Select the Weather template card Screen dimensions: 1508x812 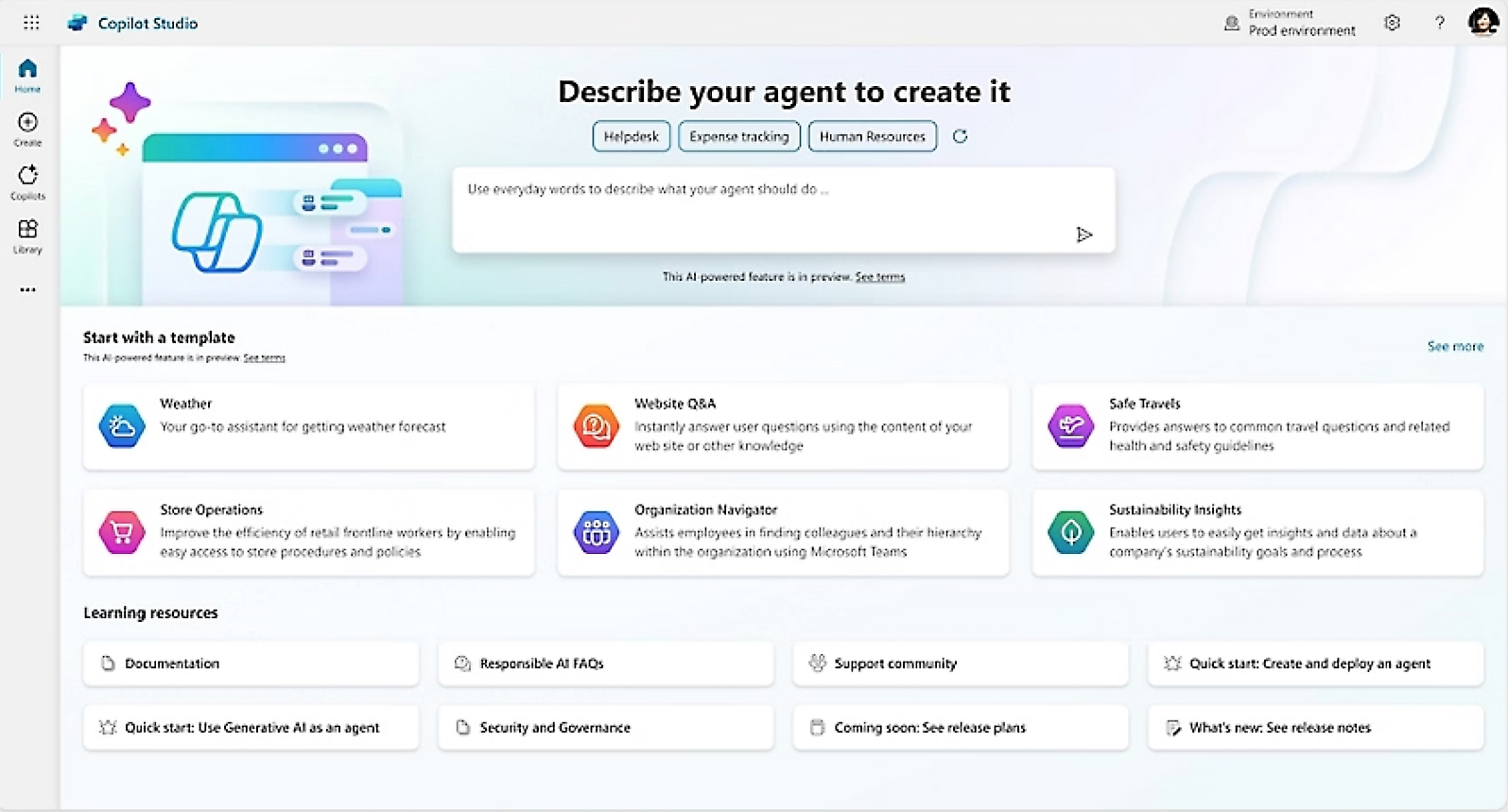pyautogui.click(x=308, y=426)
